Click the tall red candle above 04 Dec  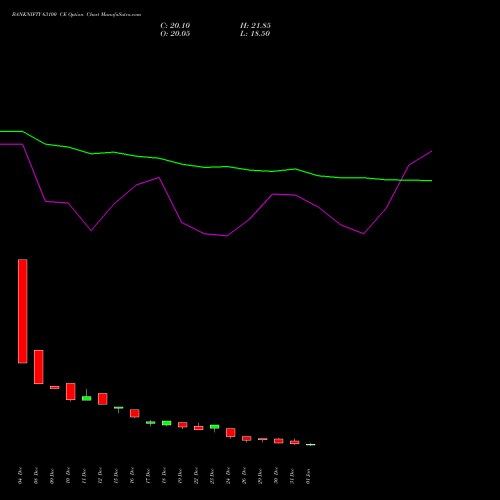(x=23, y=311)
